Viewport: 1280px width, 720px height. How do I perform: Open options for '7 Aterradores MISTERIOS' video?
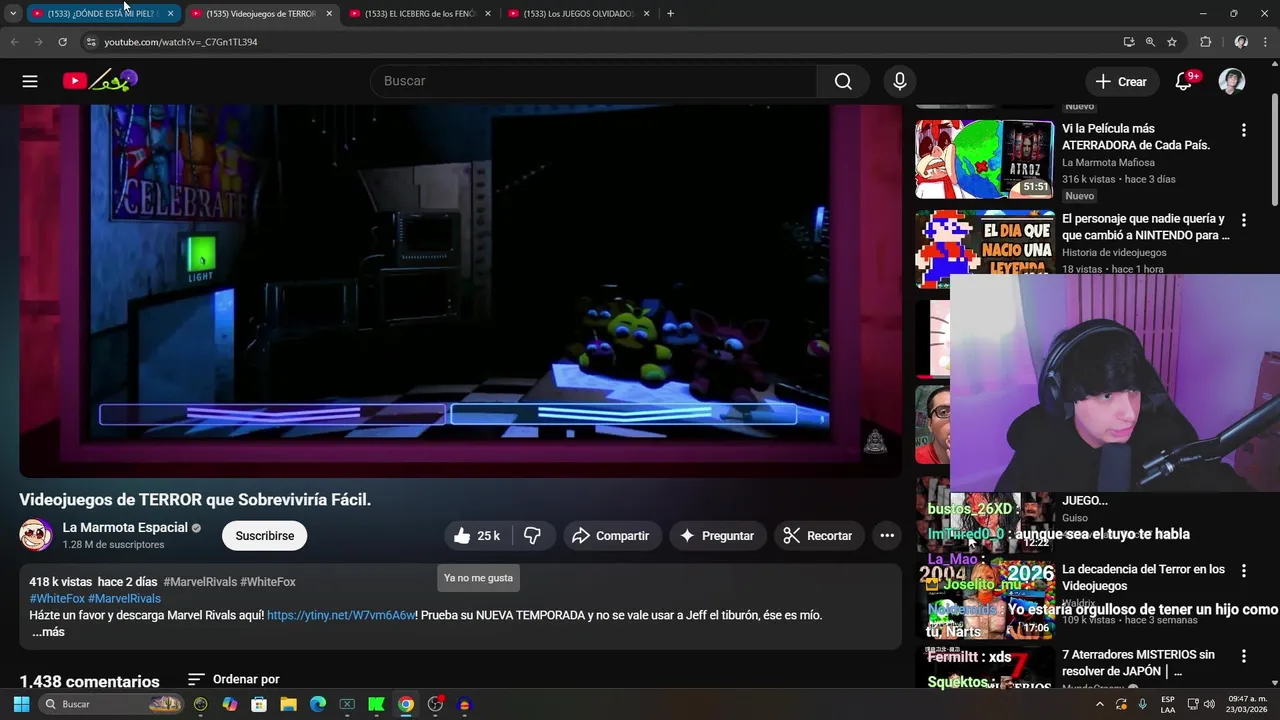click(x=1244, y=656)
